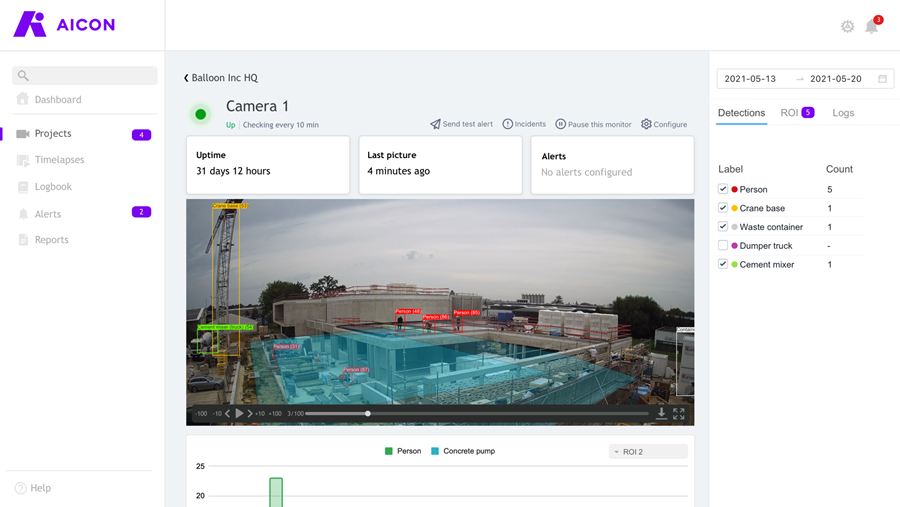Open notifications bell with red badge
The height and width of the screenshot is (507, 900).
tap(872, 25)
